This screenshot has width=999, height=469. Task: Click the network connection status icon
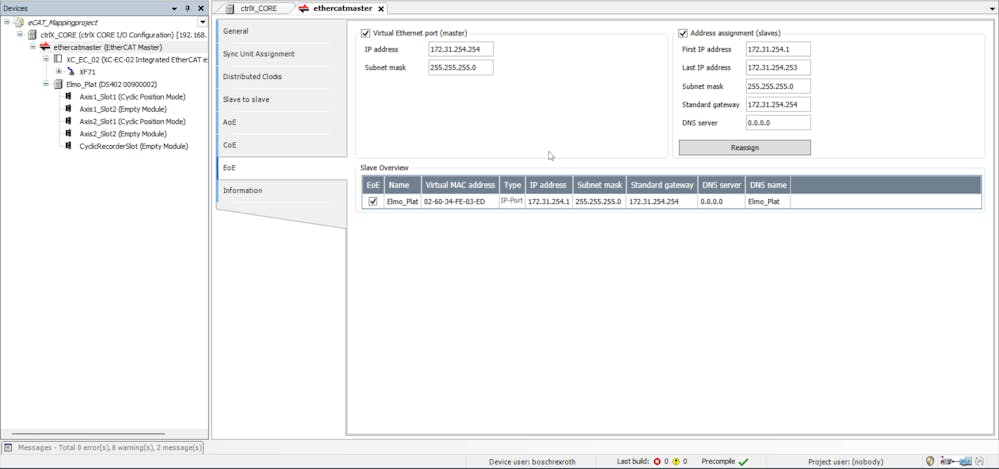coord(963,461)
